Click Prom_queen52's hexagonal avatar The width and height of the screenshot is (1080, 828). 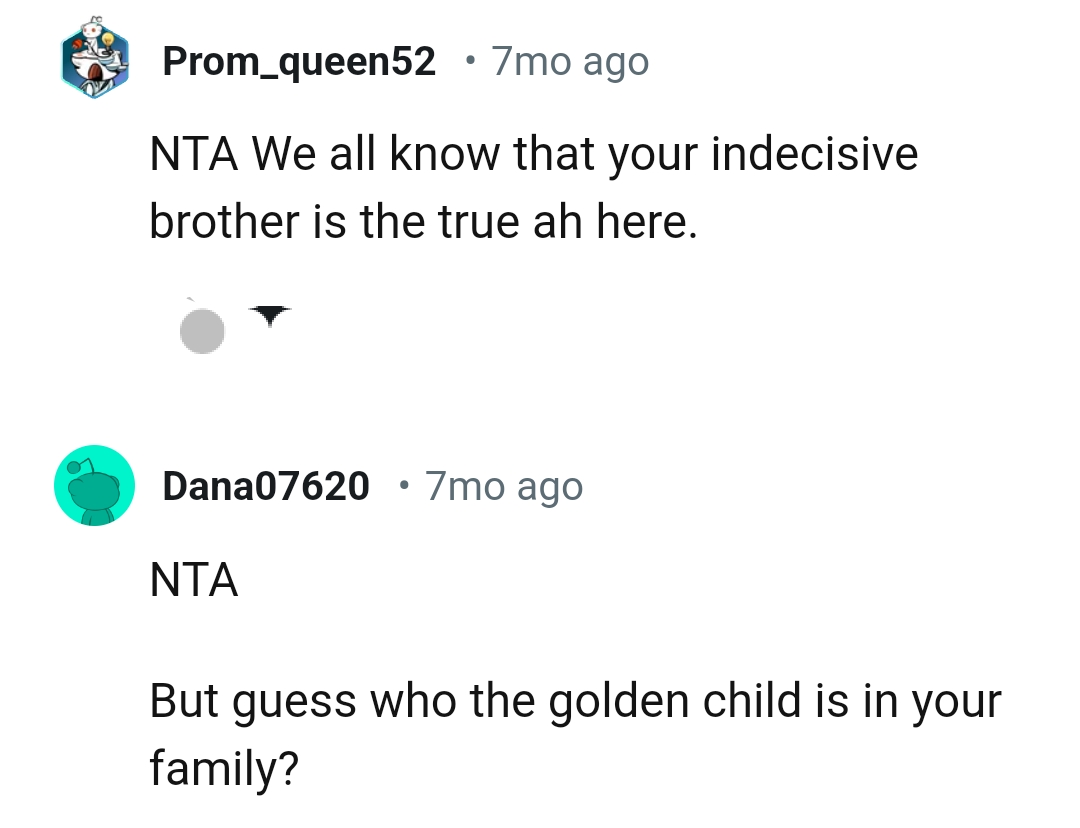point(95,60)
